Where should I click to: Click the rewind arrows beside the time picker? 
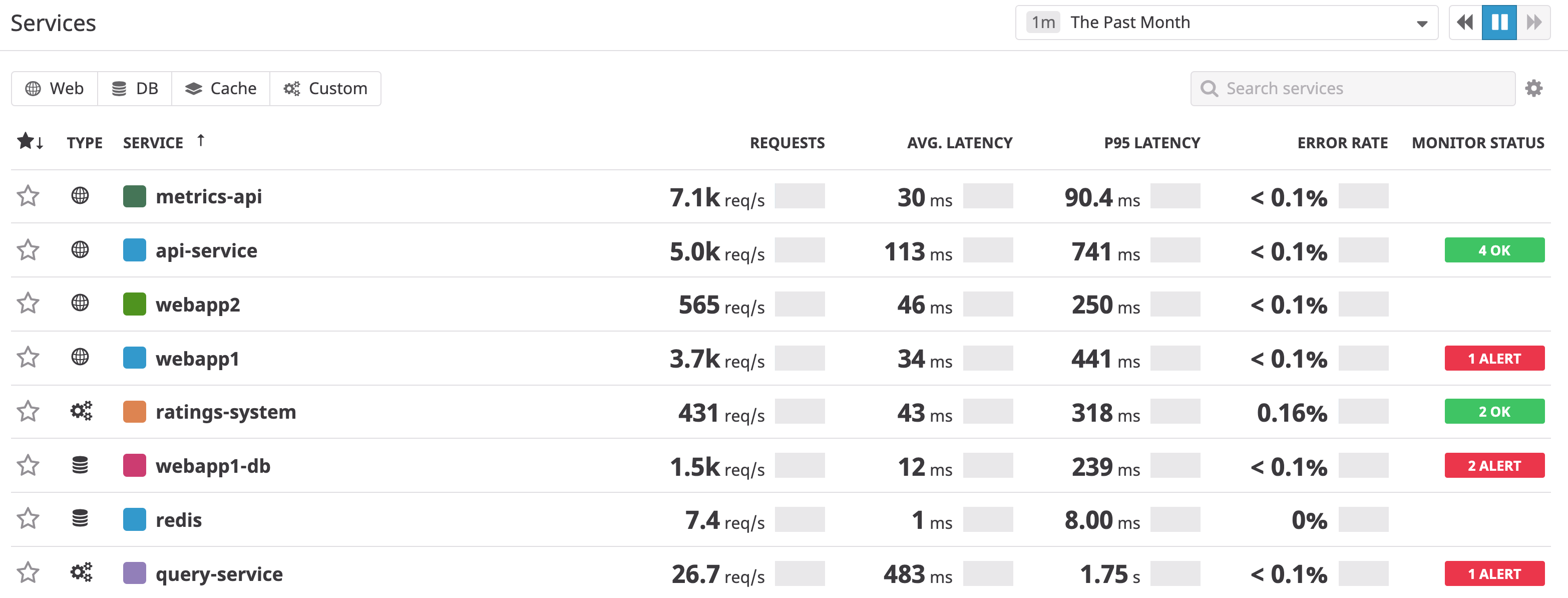[1464, 22]
